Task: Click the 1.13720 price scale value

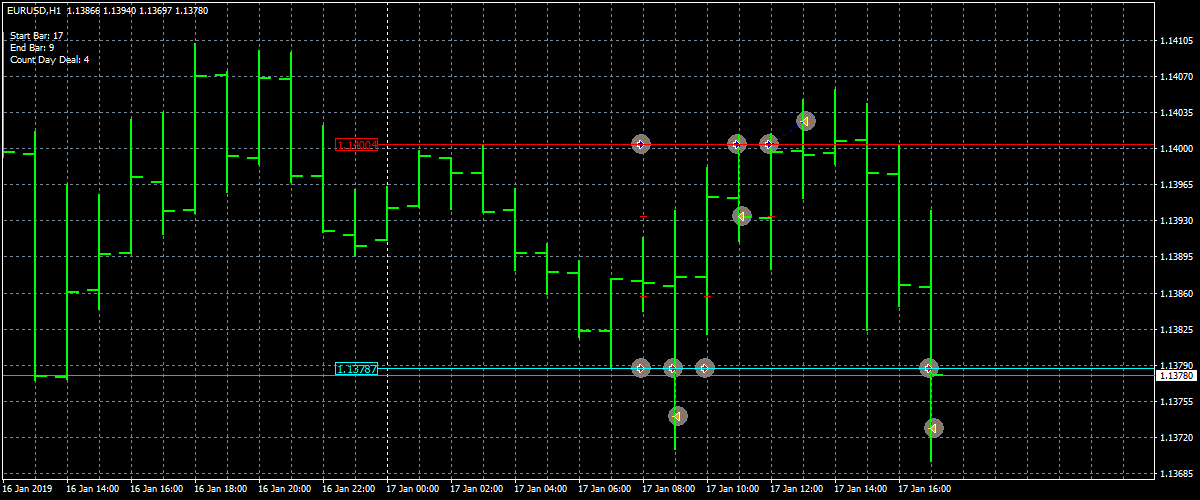Action: 1178,438
